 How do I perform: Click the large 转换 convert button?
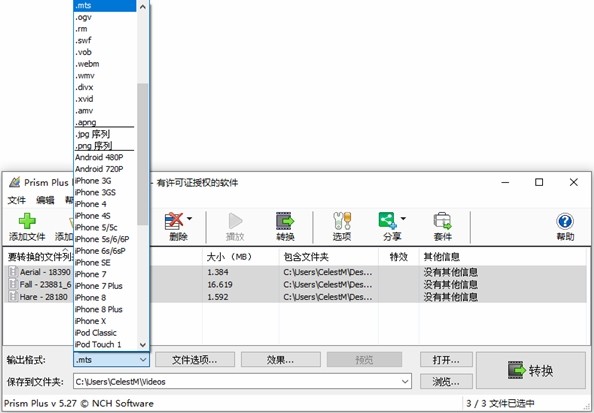pos(531,370)
